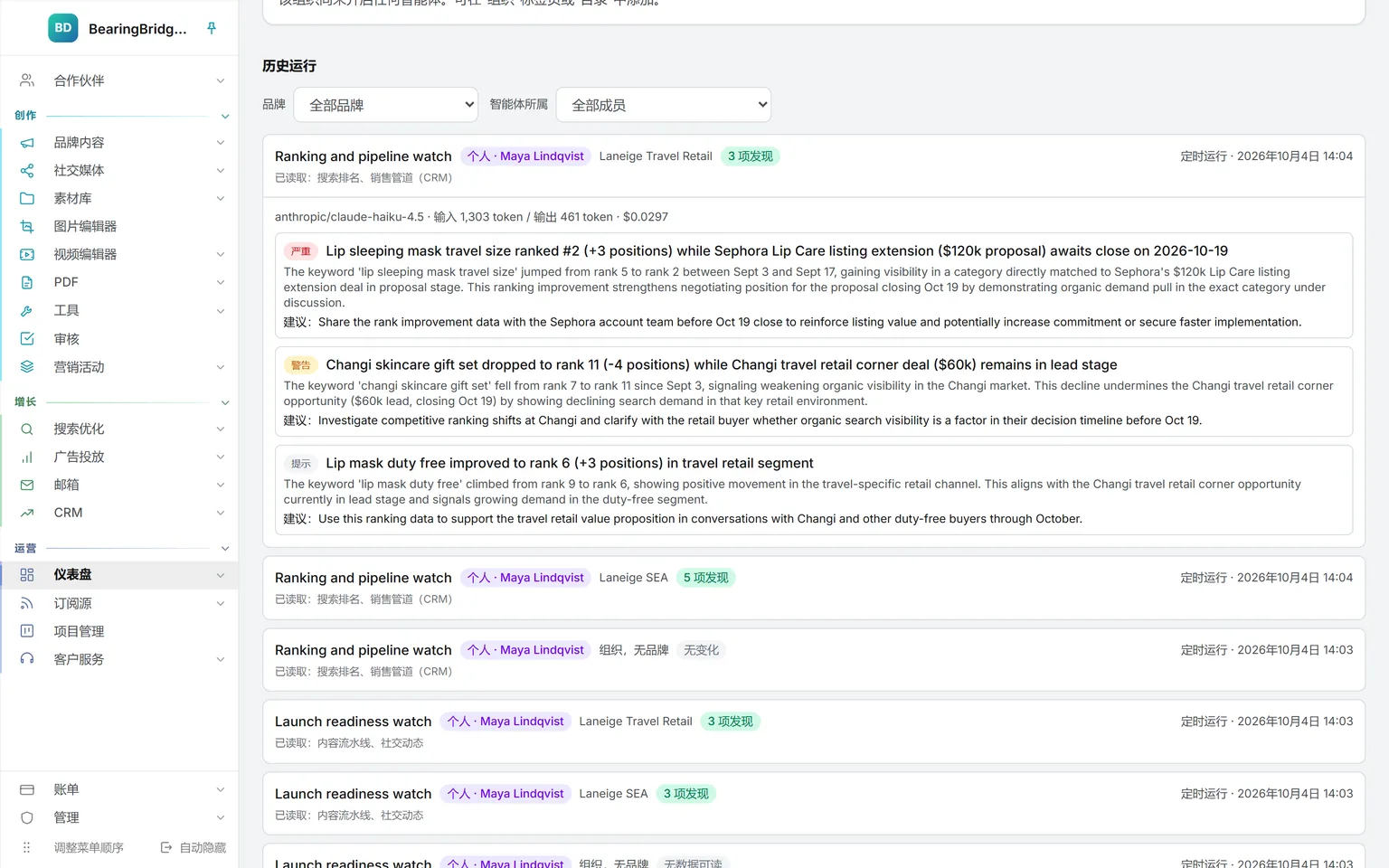Click the 5 项发现 badge
This screenshot has height=868, width=1389.
tap(705, 578)
